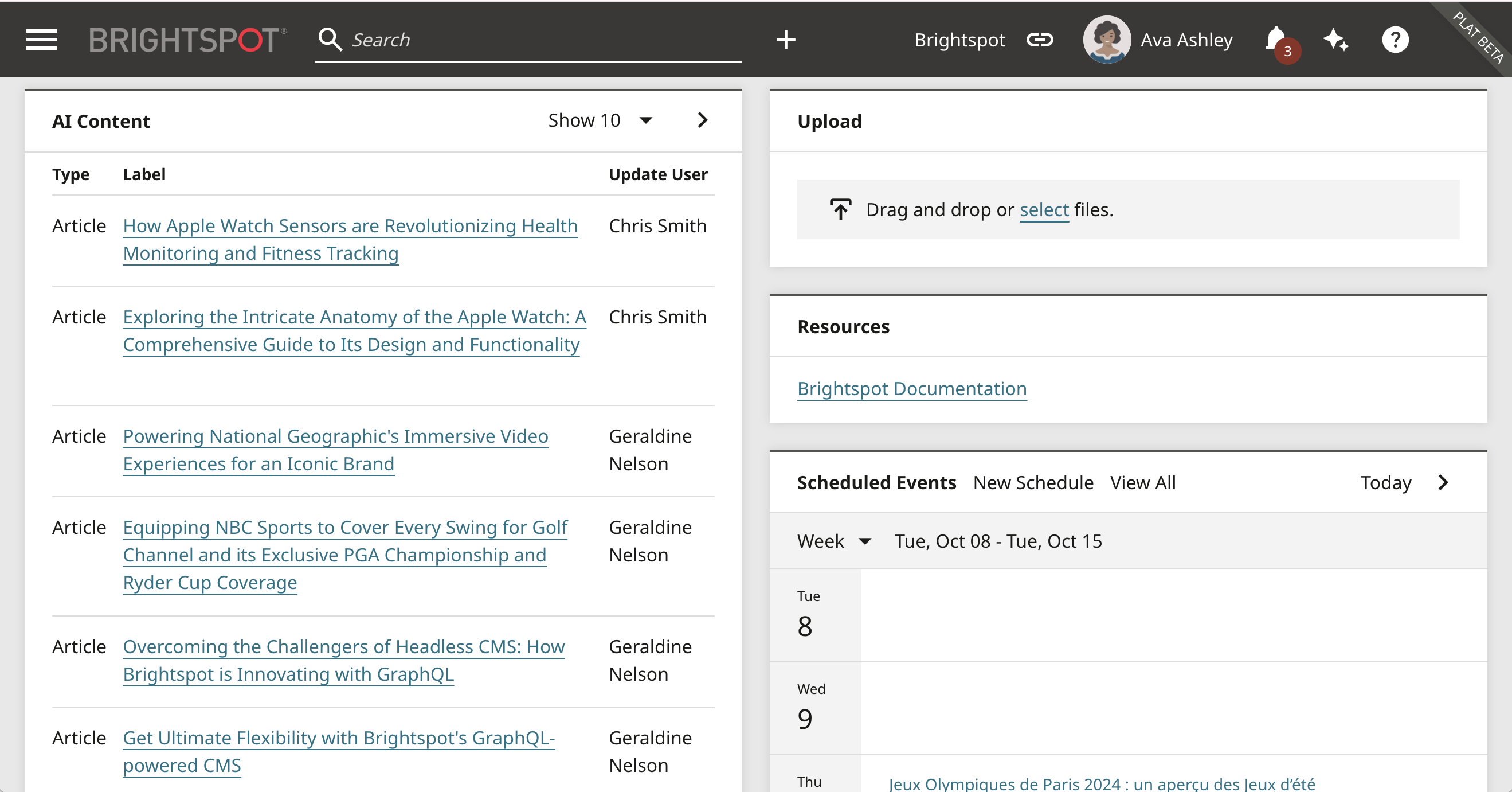Click the upload arrow icon
Image resolution: width=1512 pixels, height=792 pixels.
(840, 209)
